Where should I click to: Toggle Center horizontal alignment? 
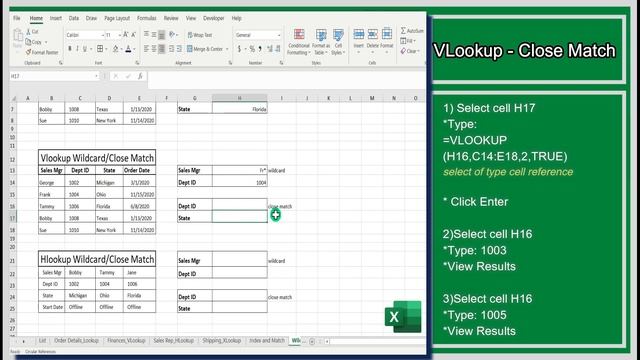(x=154, y=49)
